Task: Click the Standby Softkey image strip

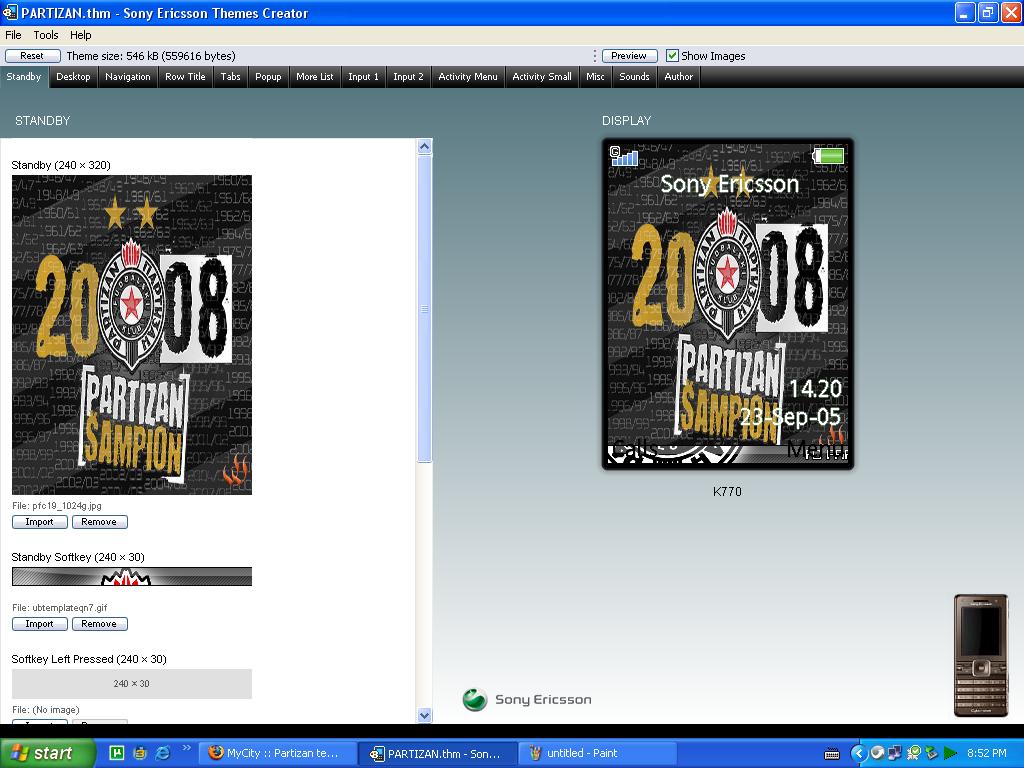Action: coord(132,576)
